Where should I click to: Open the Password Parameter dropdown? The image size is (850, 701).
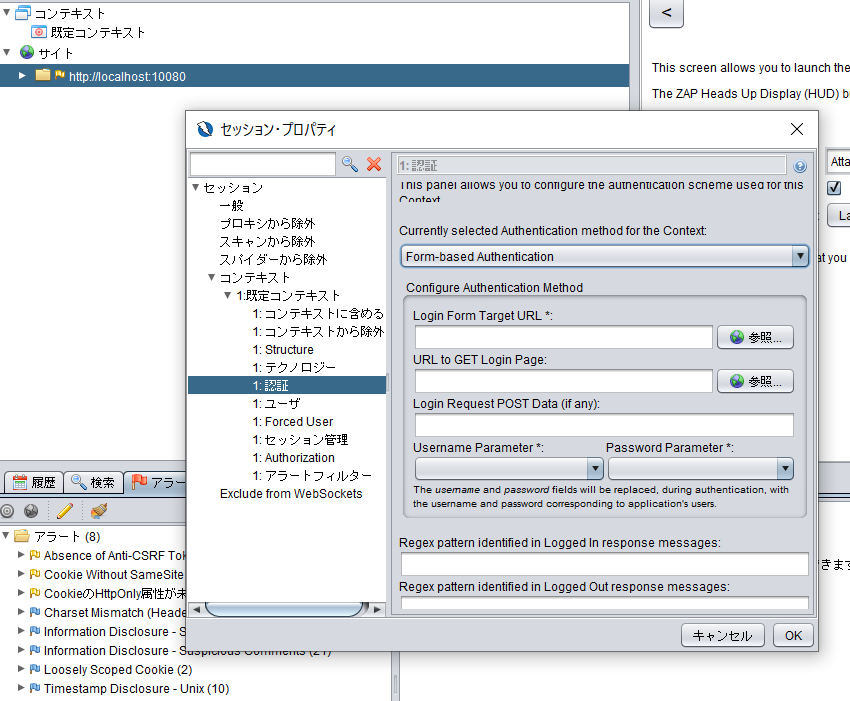tap(785, 468)
